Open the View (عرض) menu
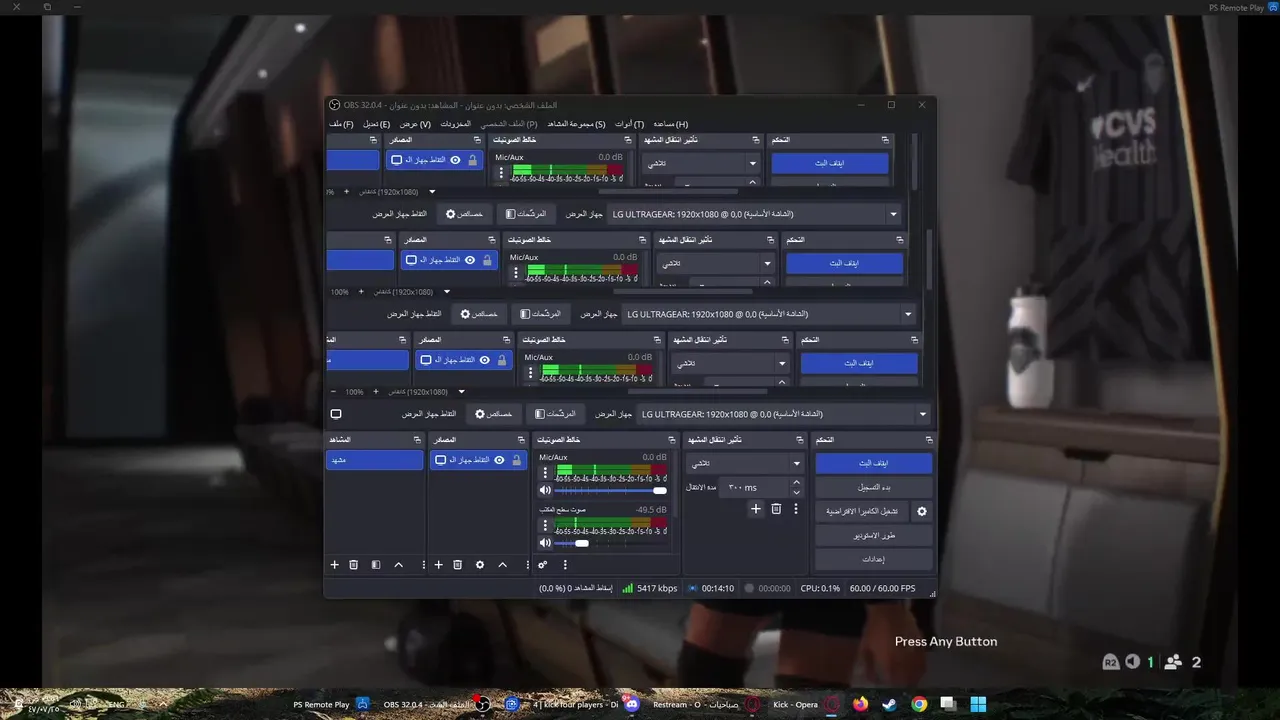Viewport: 1280px width, 720px height. pyautogui.click(x=415, y=124)
